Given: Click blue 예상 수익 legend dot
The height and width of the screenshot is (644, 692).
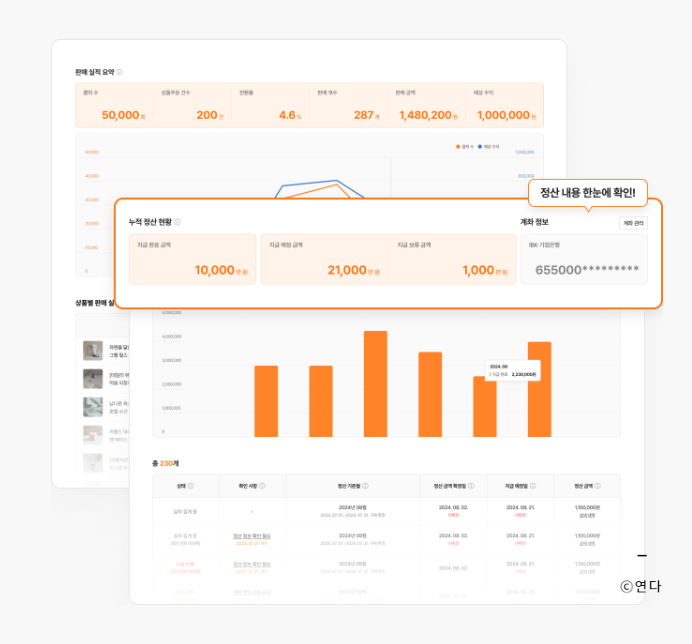Looking at the screenshot, I should (480, 147).
